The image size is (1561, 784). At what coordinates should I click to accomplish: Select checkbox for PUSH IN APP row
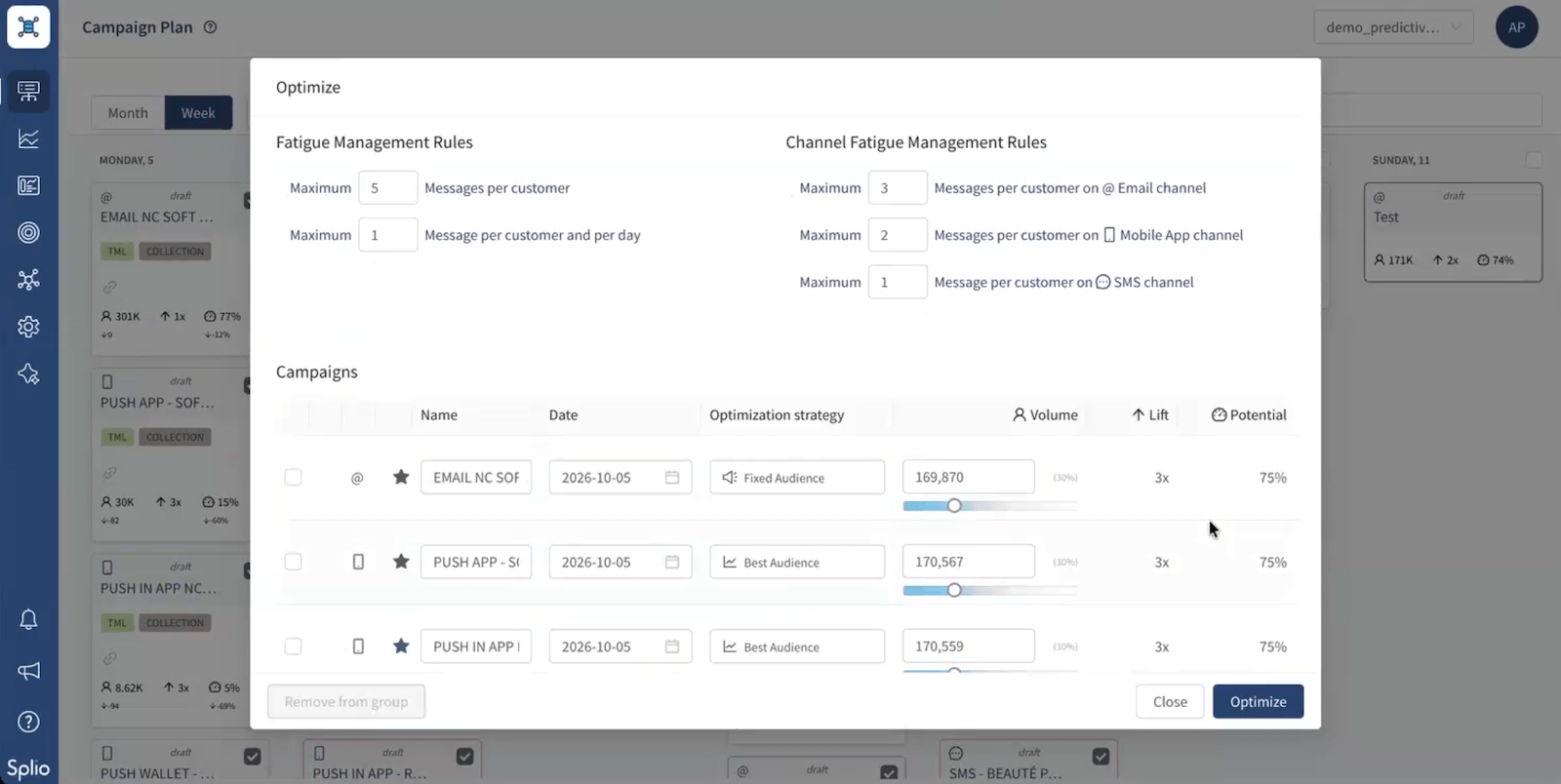pyautogui.click(x=293, y=647)
